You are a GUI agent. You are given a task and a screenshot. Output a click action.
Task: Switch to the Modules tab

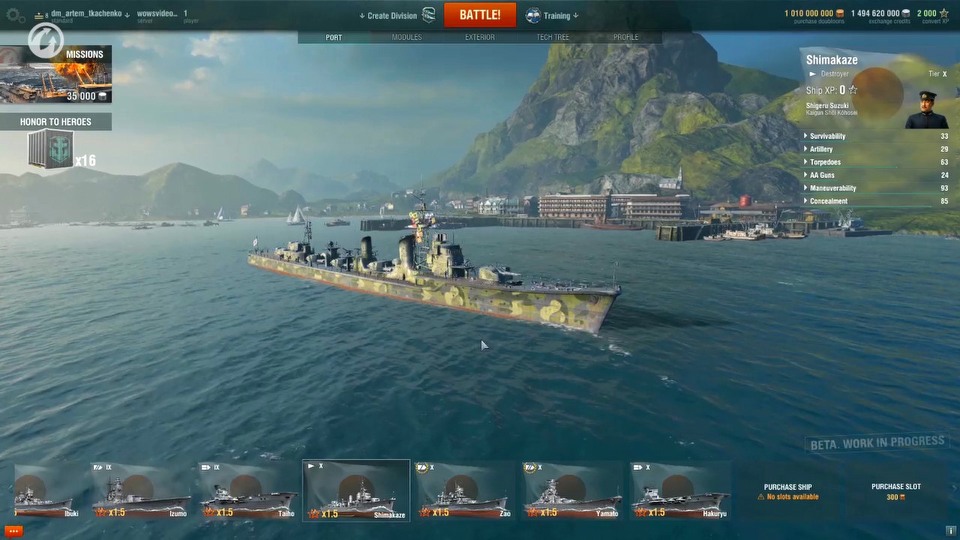pos(407,37)
